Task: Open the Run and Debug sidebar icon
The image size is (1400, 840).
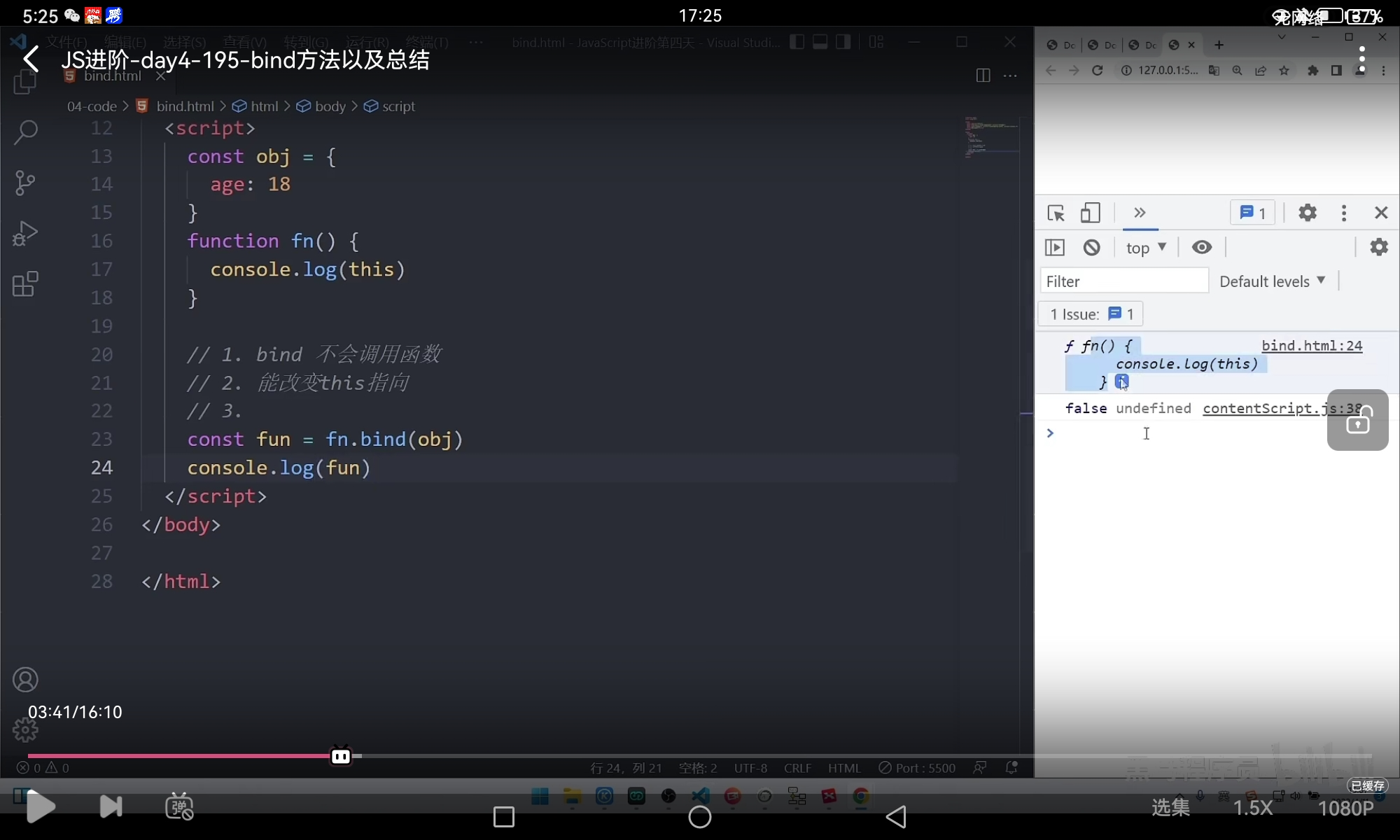Action: 25,233
